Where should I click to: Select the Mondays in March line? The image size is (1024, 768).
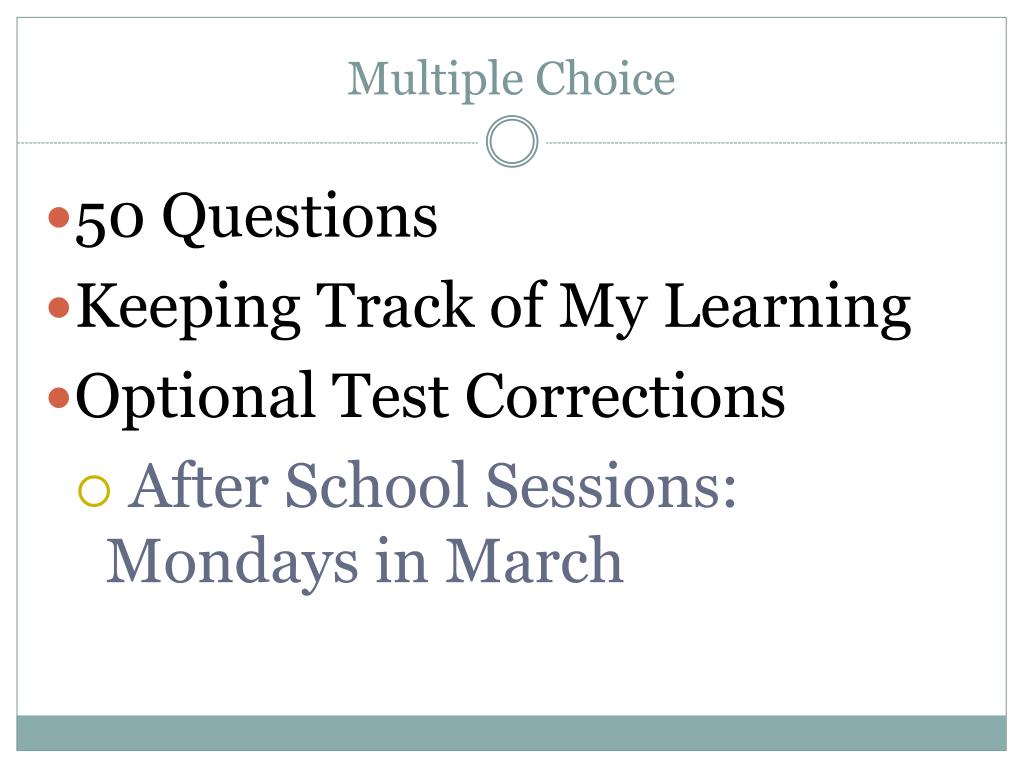point(365,562)
